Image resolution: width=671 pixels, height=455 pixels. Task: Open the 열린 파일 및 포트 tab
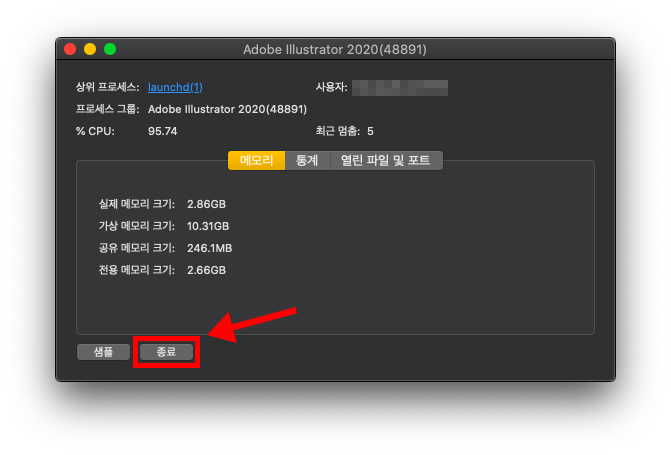[386, 161]
